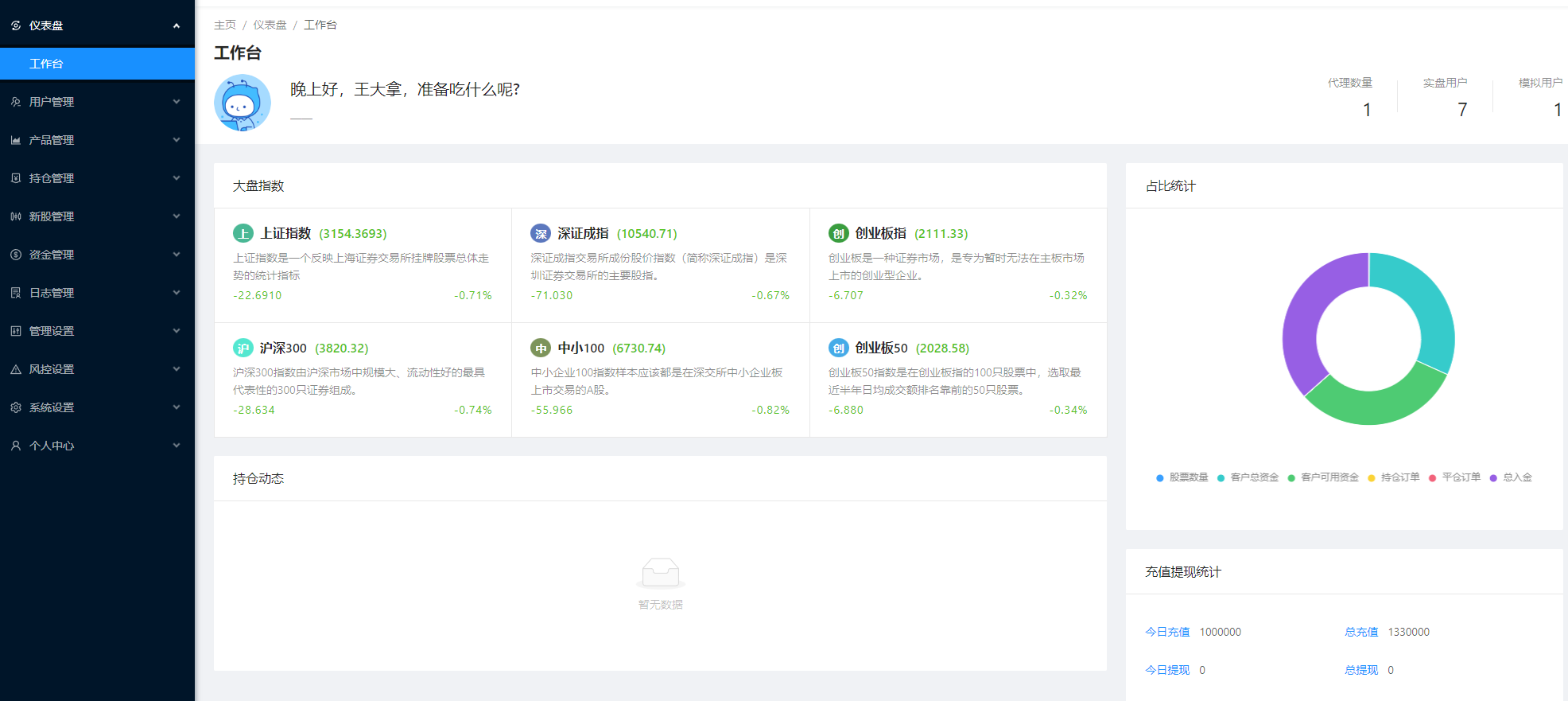Screen dimensions: 1568x701
Task: Click the 创业板指 green round icon
Action: 838,233
